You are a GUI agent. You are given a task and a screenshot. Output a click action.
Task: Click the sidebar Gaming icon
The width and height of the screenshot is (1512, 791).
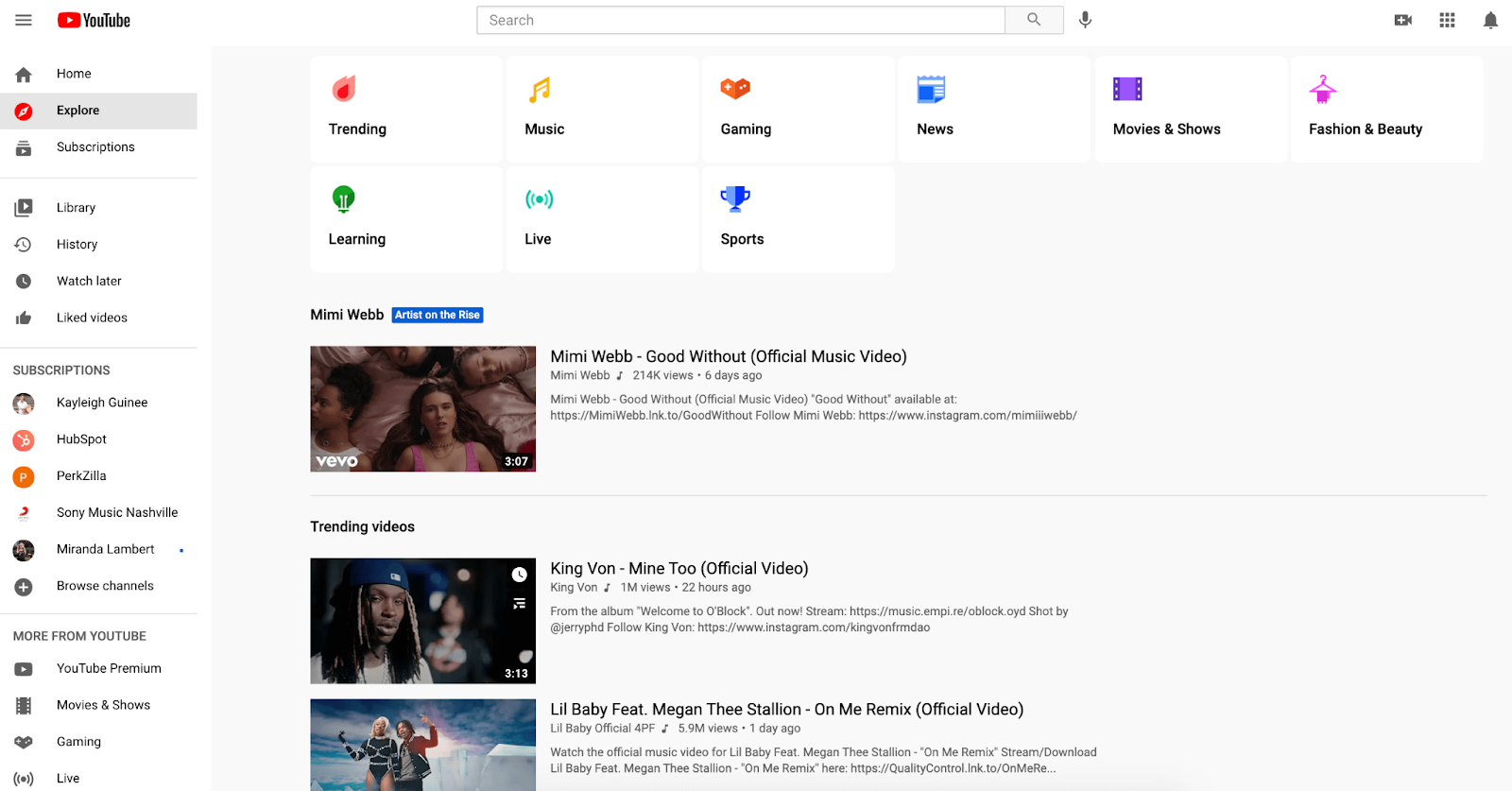pos(24,743)
